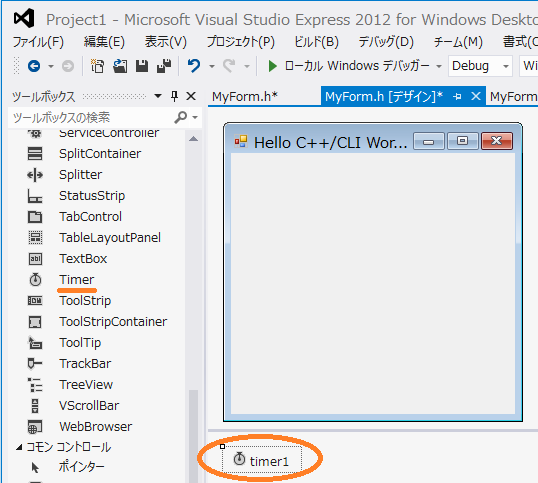Select the ポインター label in toolbox
The image size is (538, 483).
[x=81, y=467]
